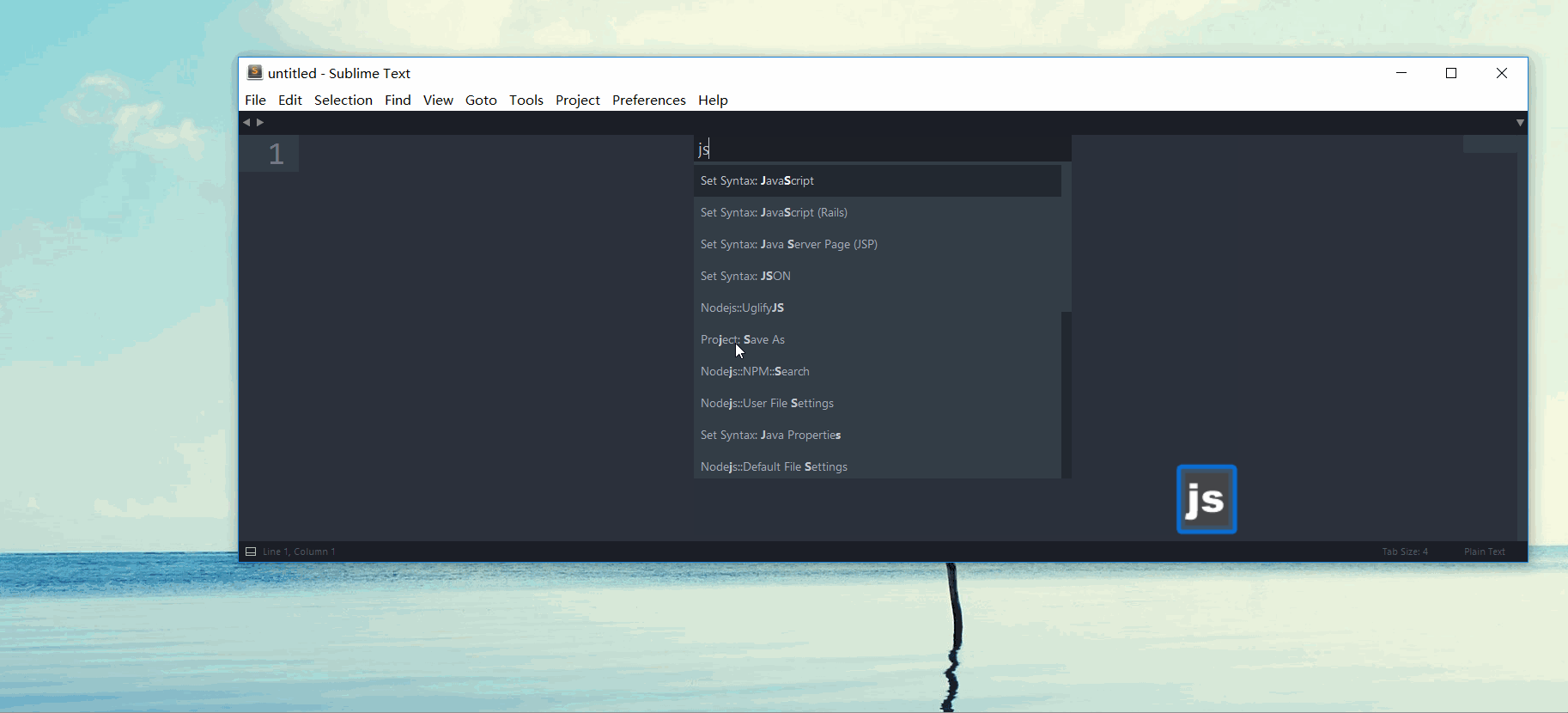The height and width of the screenshot is (713, 1568).
Task: Select Set Syntax: JSON
Action: click(878, 276)
